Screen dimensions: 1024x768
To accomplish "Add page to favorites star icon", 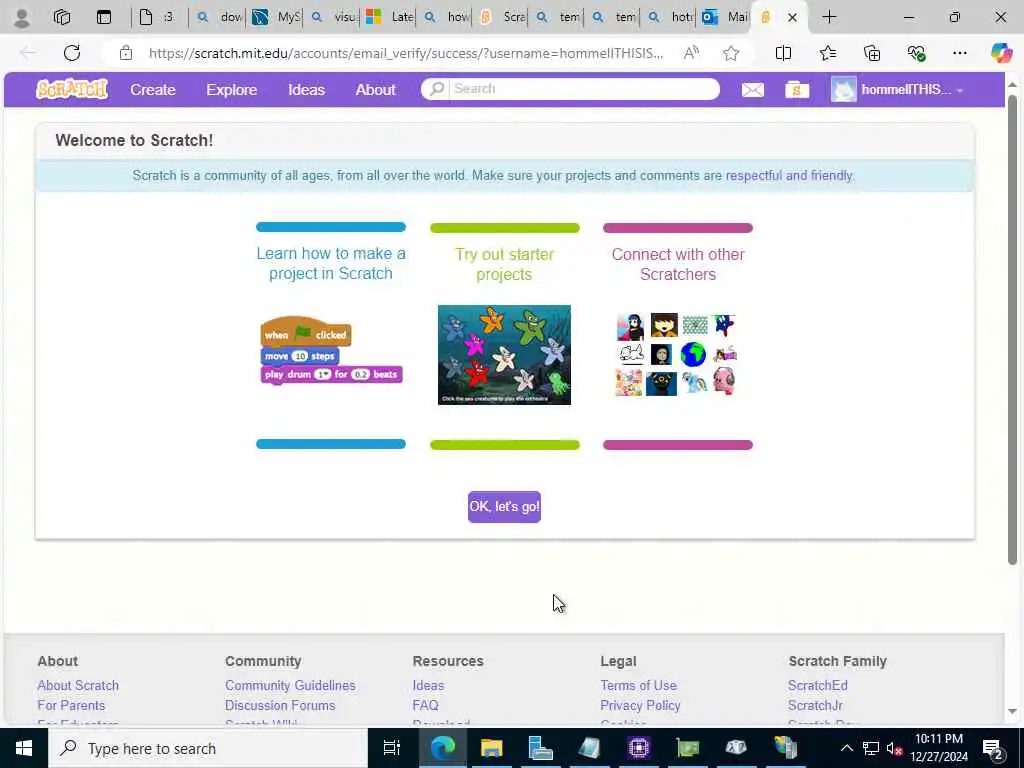I will pyautogui.click(x=731, y=53).
